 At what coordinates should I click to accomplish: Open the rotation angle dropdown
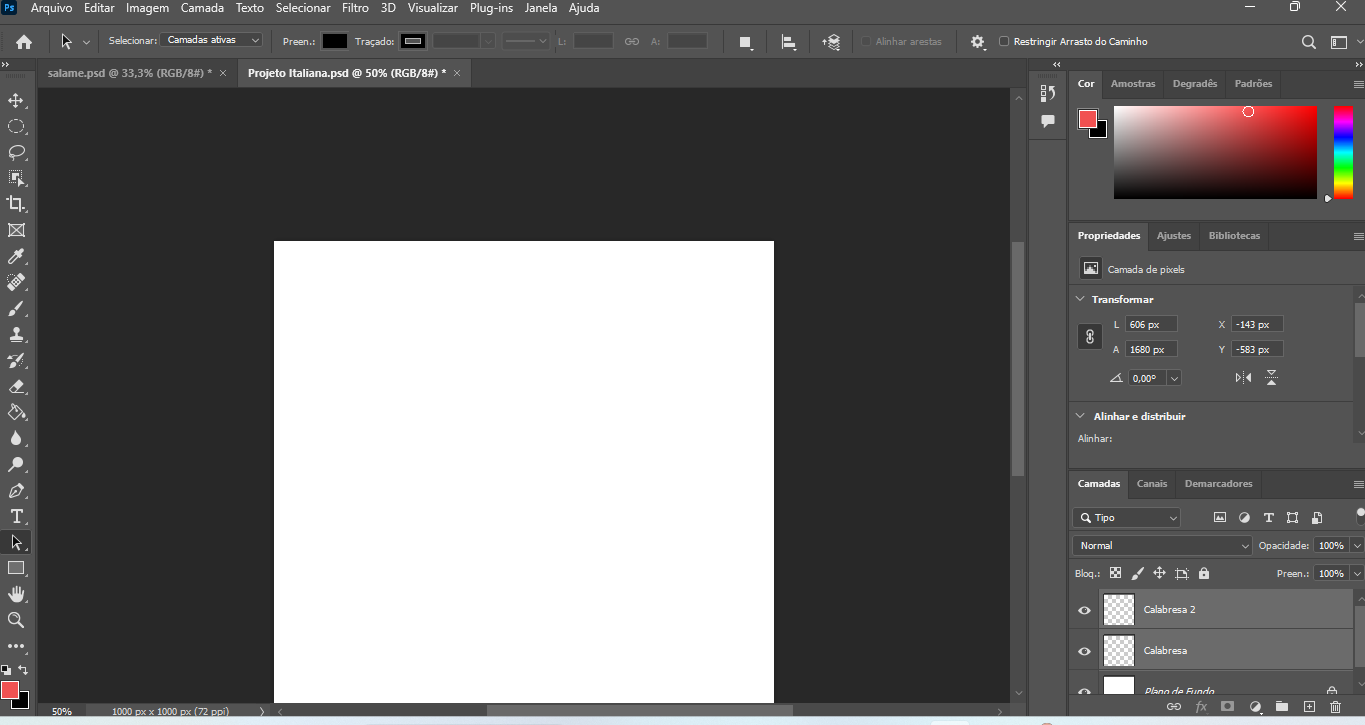1174,378
